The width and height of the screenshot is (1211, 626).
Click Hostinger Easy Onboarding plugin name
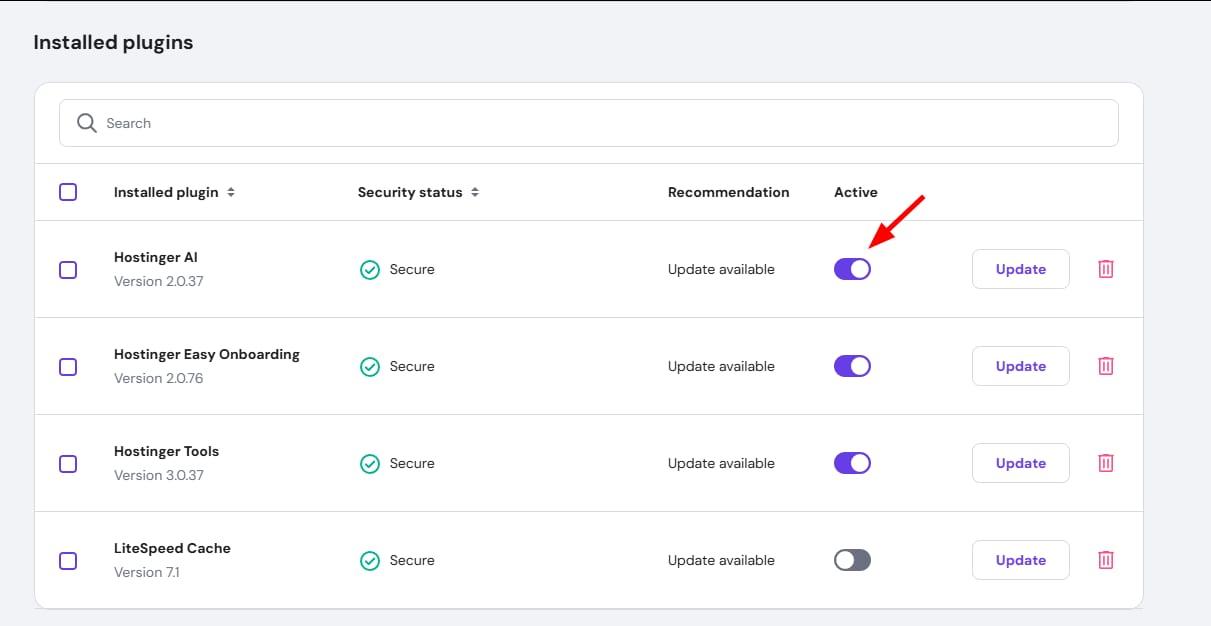(x=207, y=354)
